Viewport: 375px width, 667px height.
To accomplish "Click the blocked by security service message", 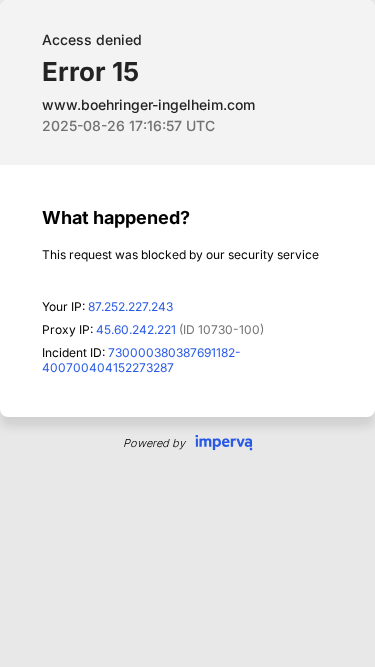I will point(180,255).
